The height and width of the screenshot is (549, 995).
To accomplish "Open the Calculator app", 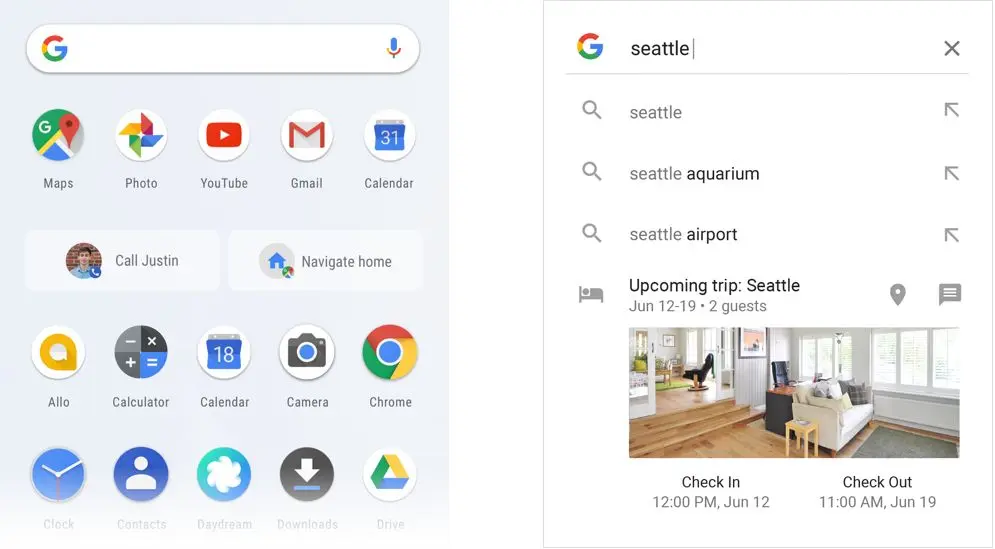I will [x=141, y=352].
